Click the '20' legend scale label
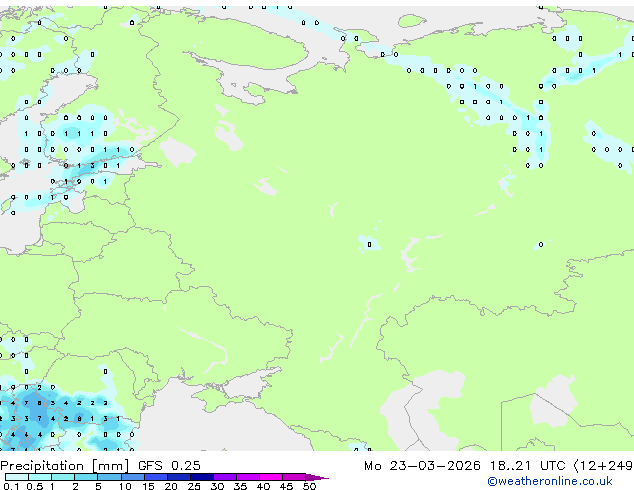Screen dimensions: 634x490 point(171,486)
